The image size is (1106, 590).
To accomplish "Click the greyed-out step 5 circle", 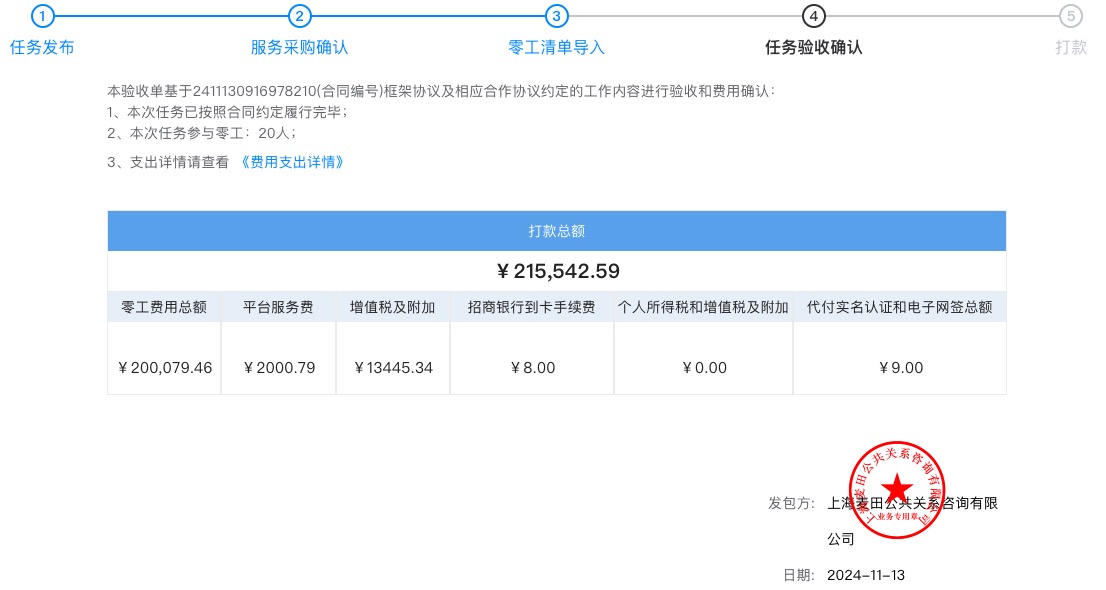I will [x=1071, y=16].
